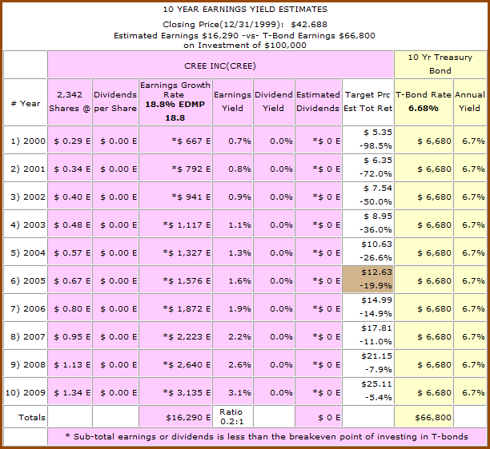Image resolution: width=490 pixels, height=449 pixels.
Task: Click the 0.7% earnings yield cell
Action: click(233, 140)
